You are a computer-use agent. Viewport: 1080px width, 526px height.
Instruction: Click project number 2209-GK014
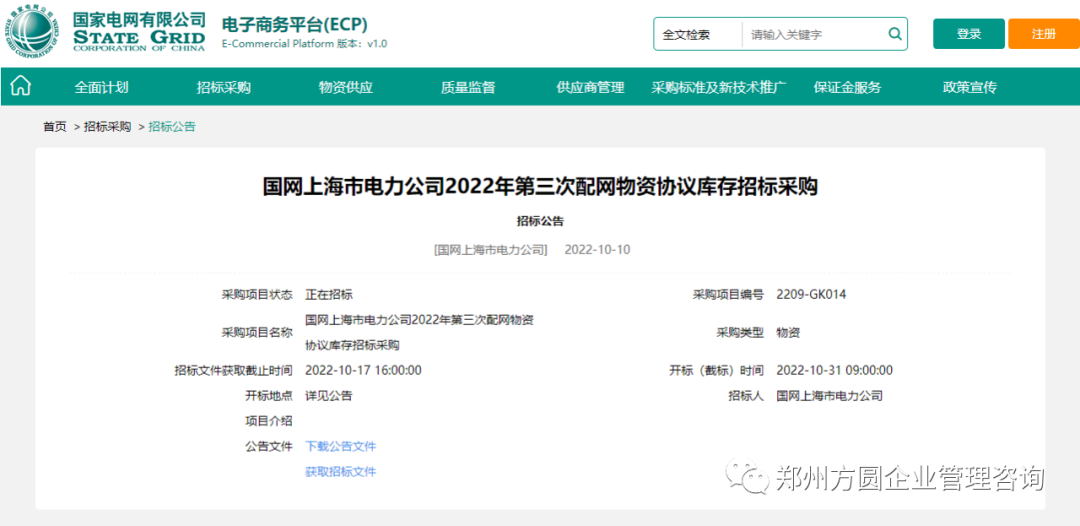pos(811,295)
